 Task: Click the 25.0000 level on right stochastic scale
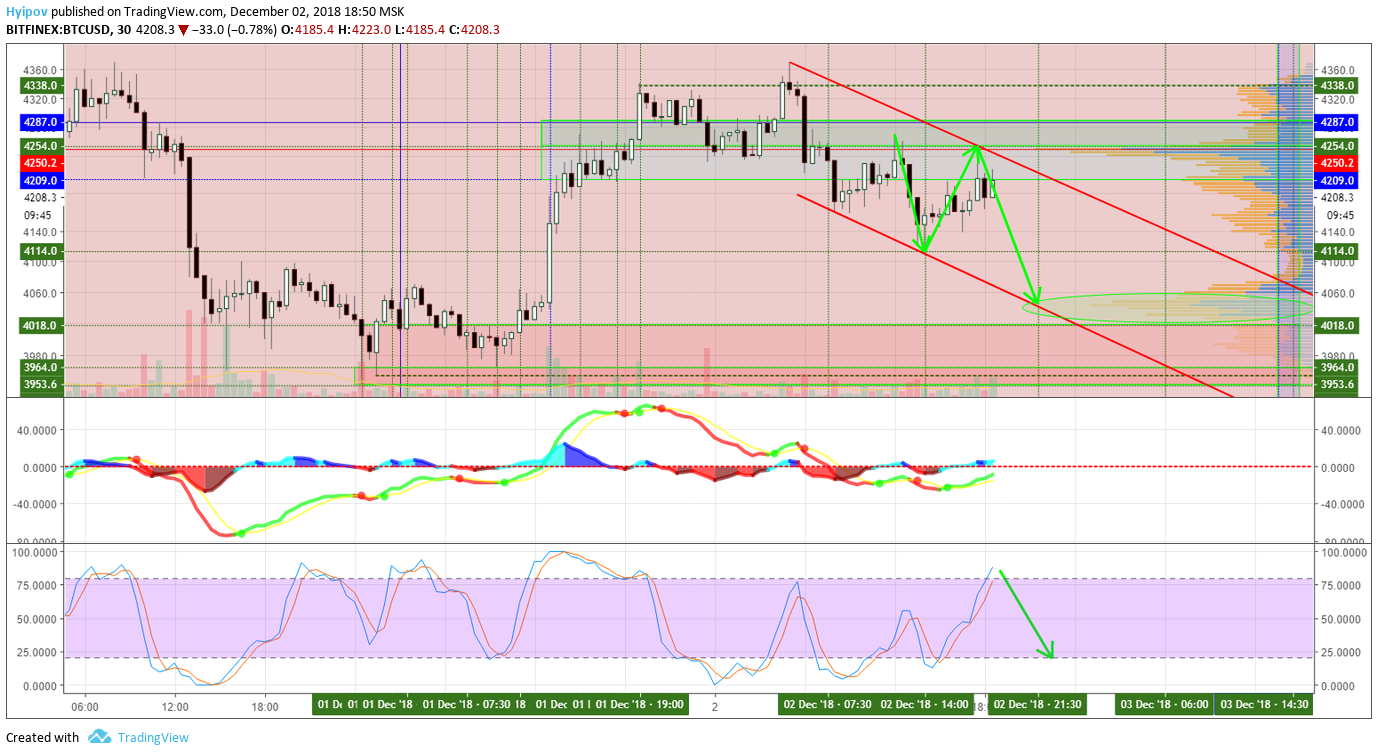click(x=1342, y=652)
